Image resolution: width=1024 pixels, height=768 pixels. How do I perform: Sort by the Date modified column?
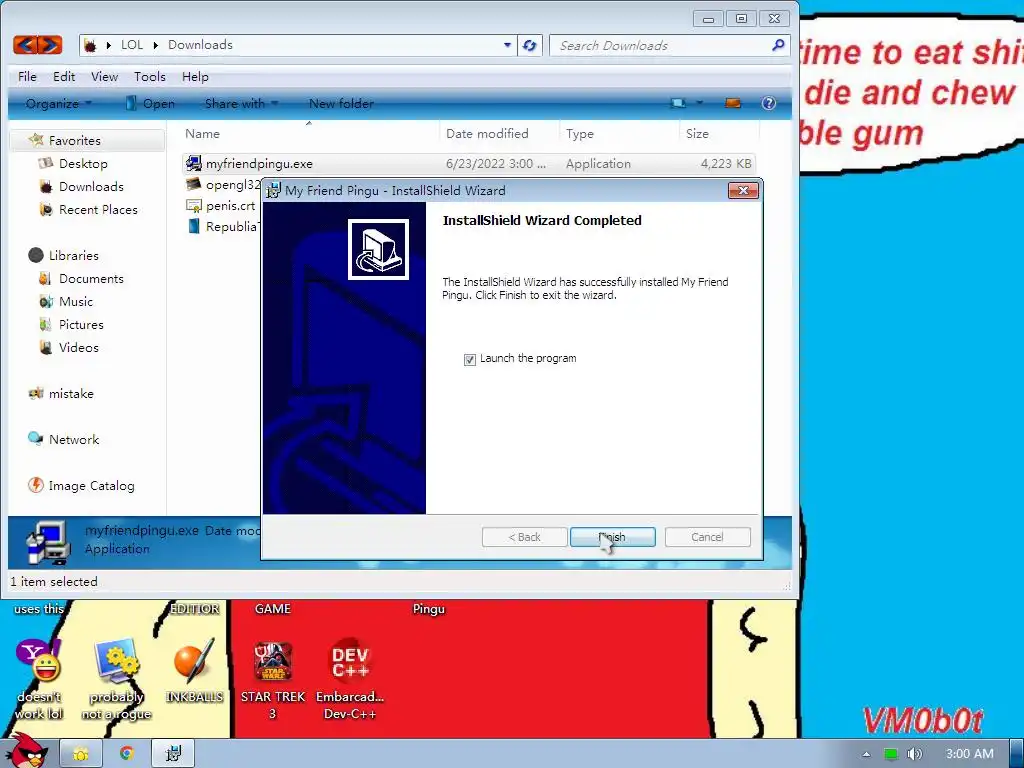[x=499, y=133]
